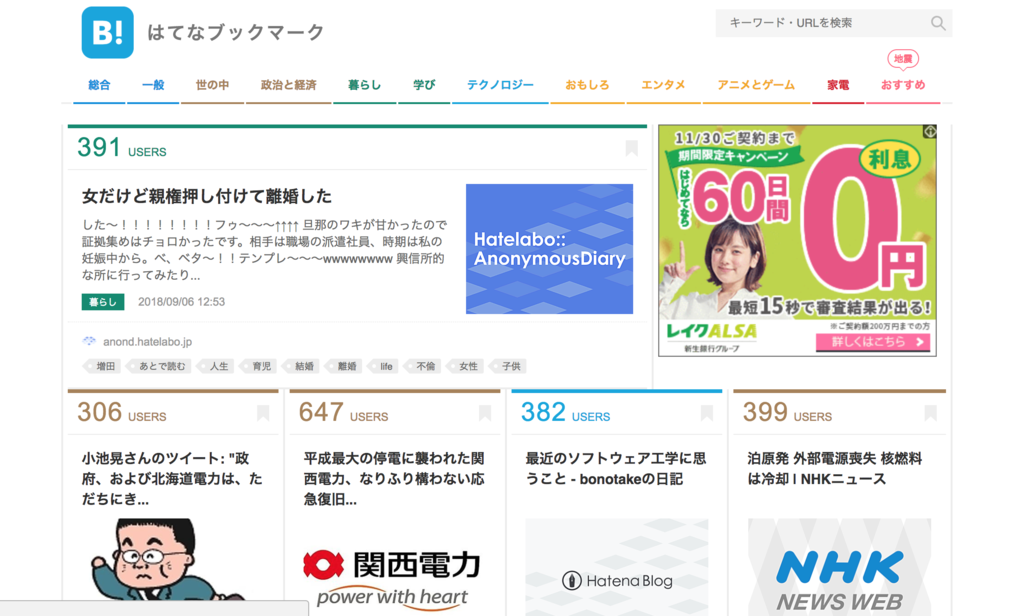Viewport: 1024px width, 616px height.
Task: Open the 総合 tab
Action: click(99, 85)
